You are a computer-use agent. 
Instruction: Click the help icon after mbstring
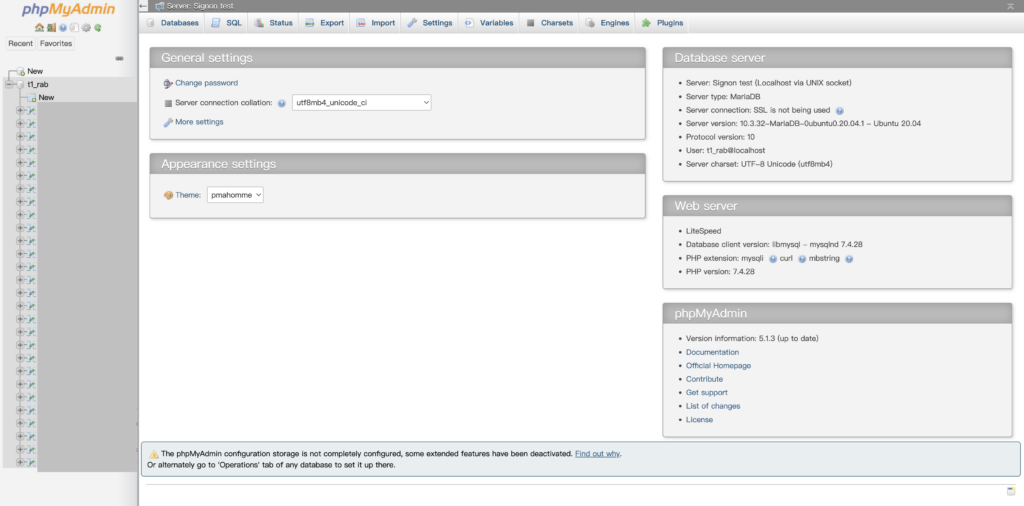tap(848, 258)
